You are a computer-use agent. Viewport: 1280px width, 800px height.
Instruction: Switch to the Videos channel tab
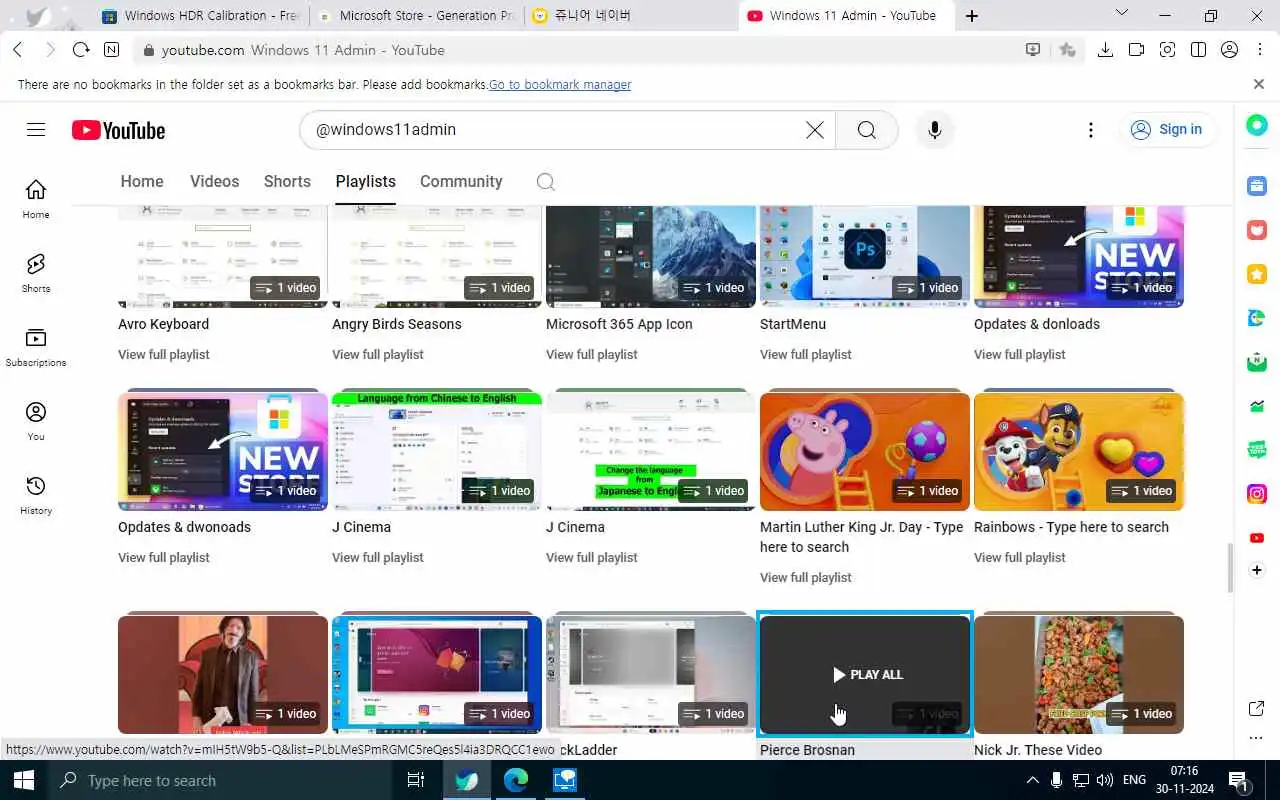tap(214, 181)
